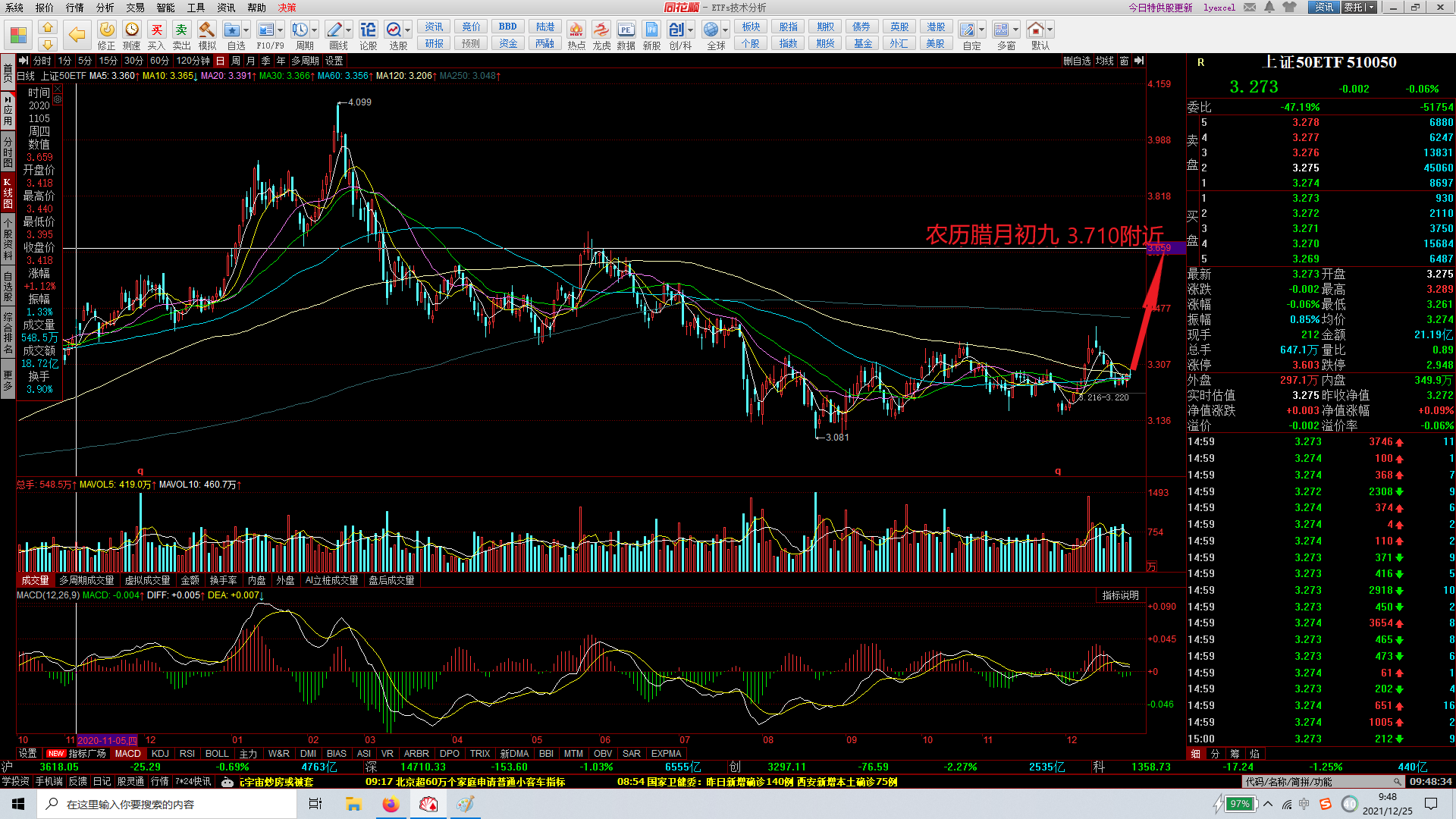Select the KDJ indicator tab
This screenshot has height=819, width=1456.
pyautogui.click(x=160, y=754)
